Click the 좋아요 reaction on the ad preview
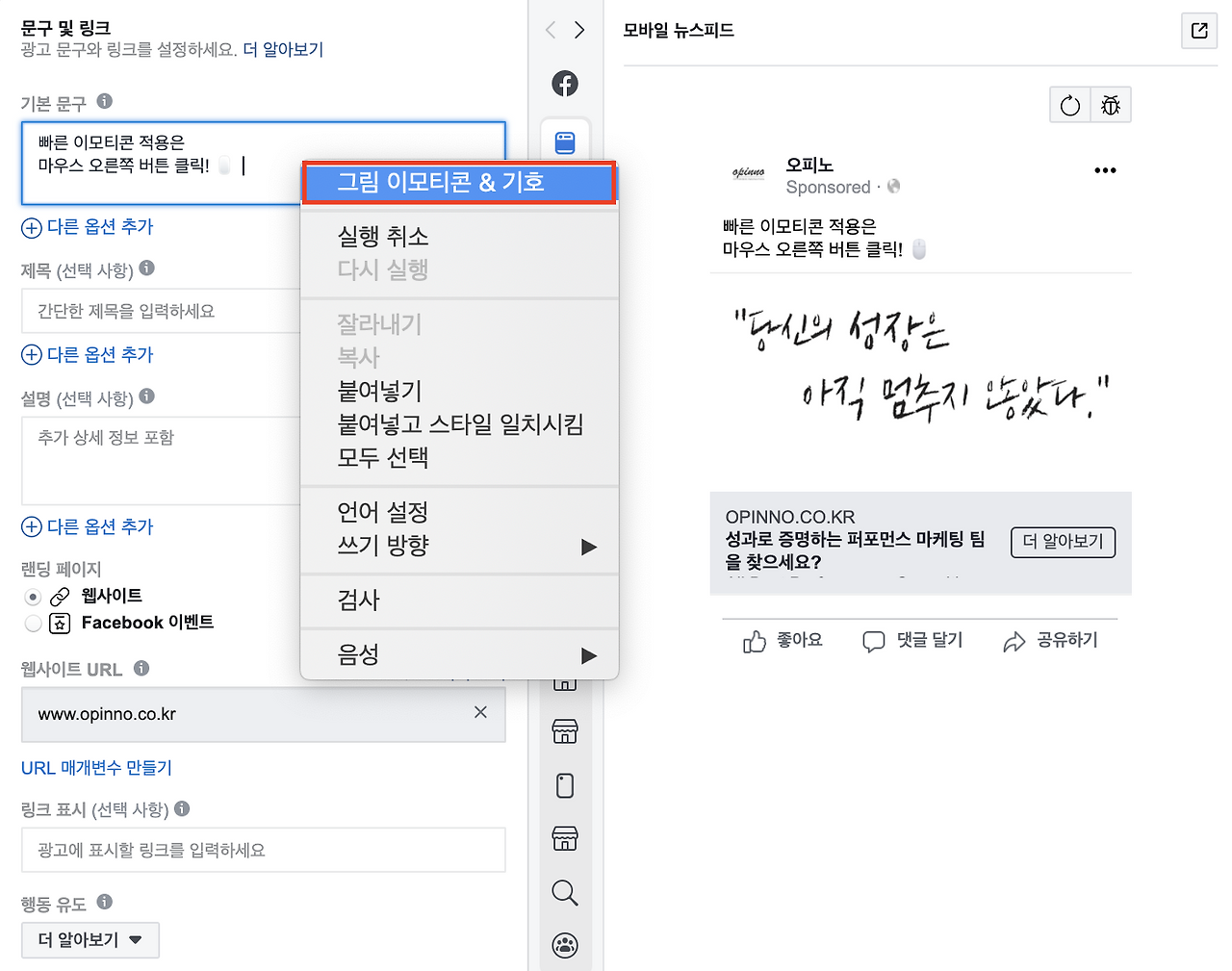Viewport: 1232px width, 971px height. tap(782, 640)
